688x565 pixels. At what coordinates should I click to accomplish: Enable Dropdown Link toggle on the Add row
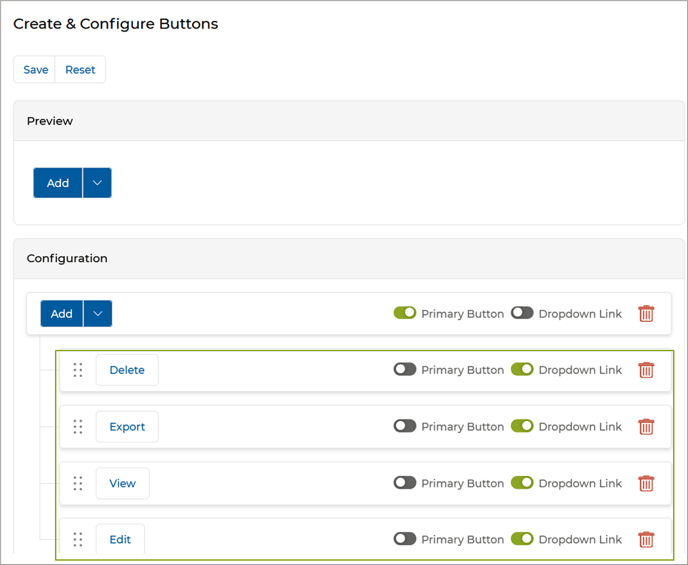(x=522, y=313)
